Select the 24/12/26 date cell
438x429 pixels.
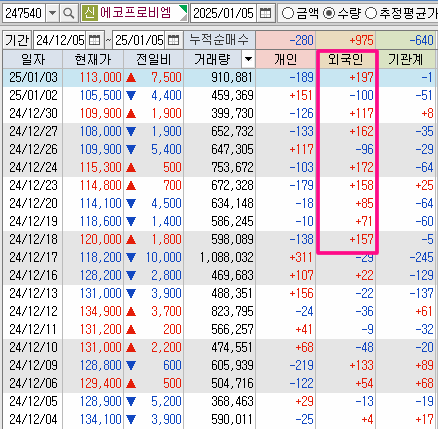point(33,149)
